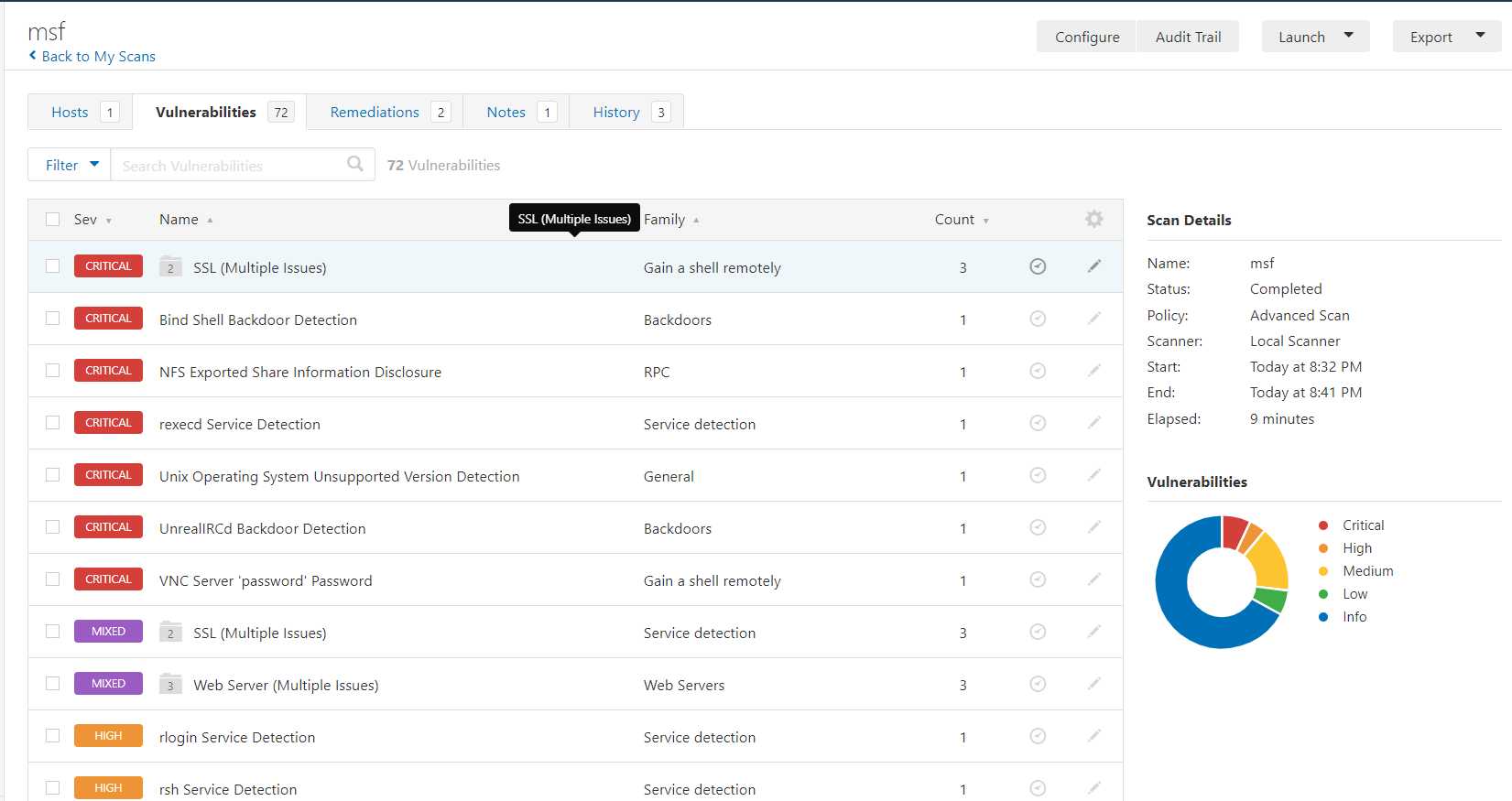Click the Medium yellow legend dot

[1323, 571]
